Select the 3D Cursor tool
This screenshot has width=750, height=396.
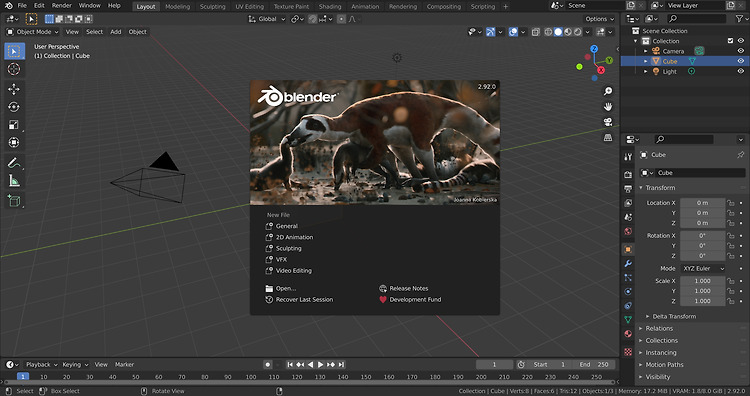(x=14, y=69)
